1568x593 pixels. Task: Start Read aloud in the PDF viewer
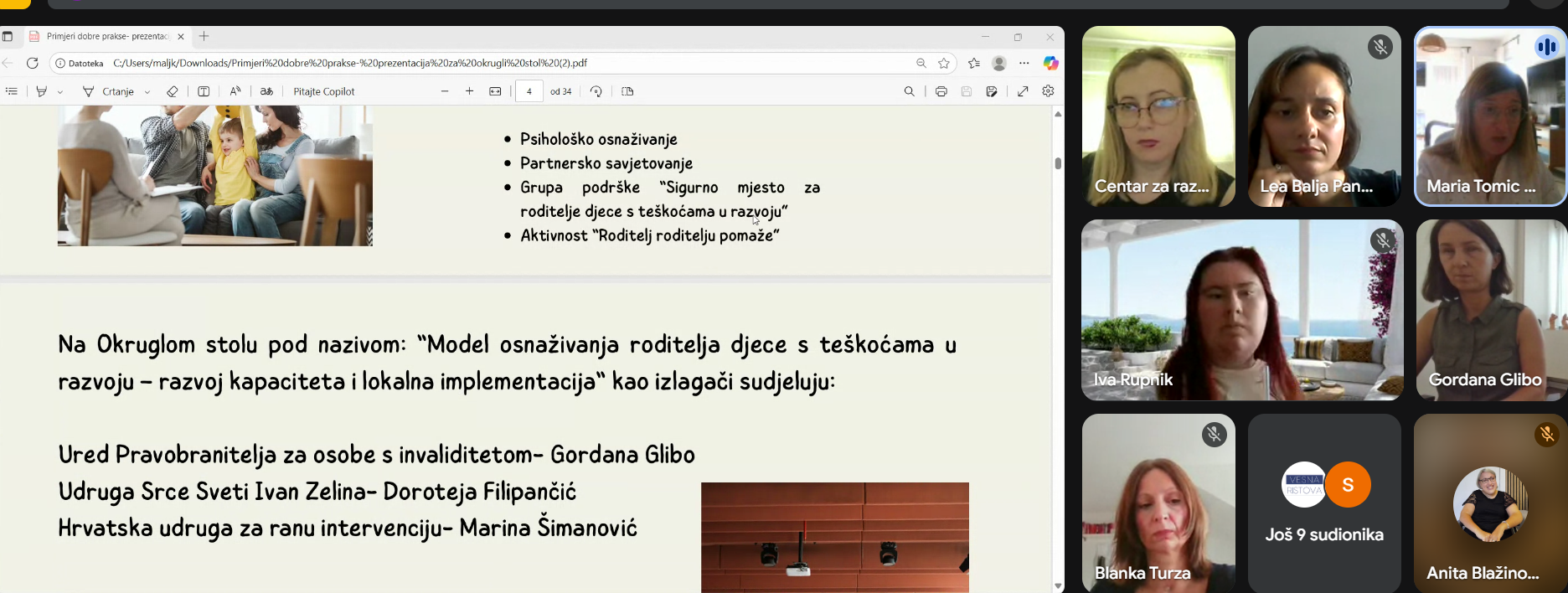[x=235, y=91]
